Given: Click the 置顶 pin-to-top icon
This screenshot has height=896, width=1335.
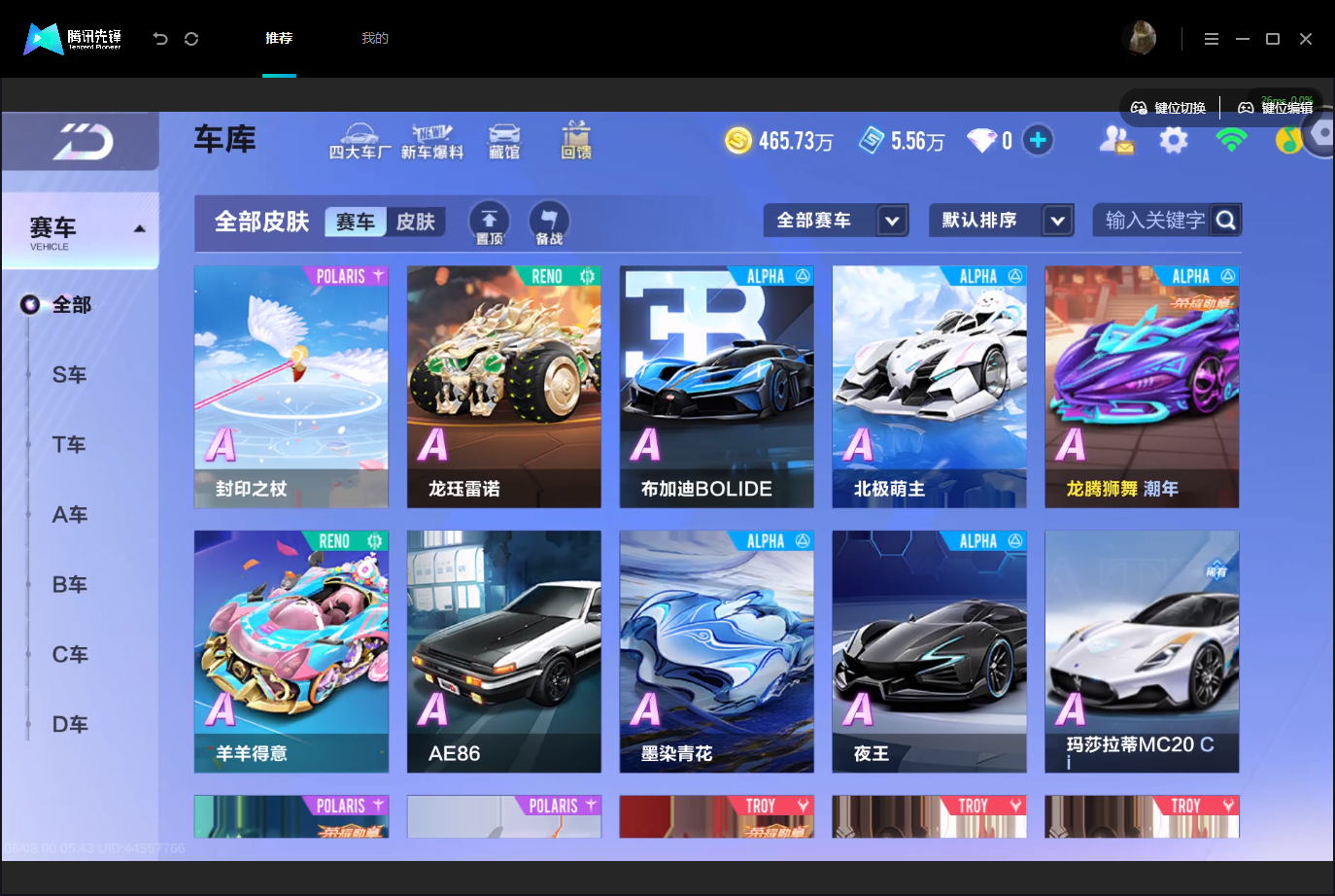Looking at the screenshot, I should coord(490,223).
